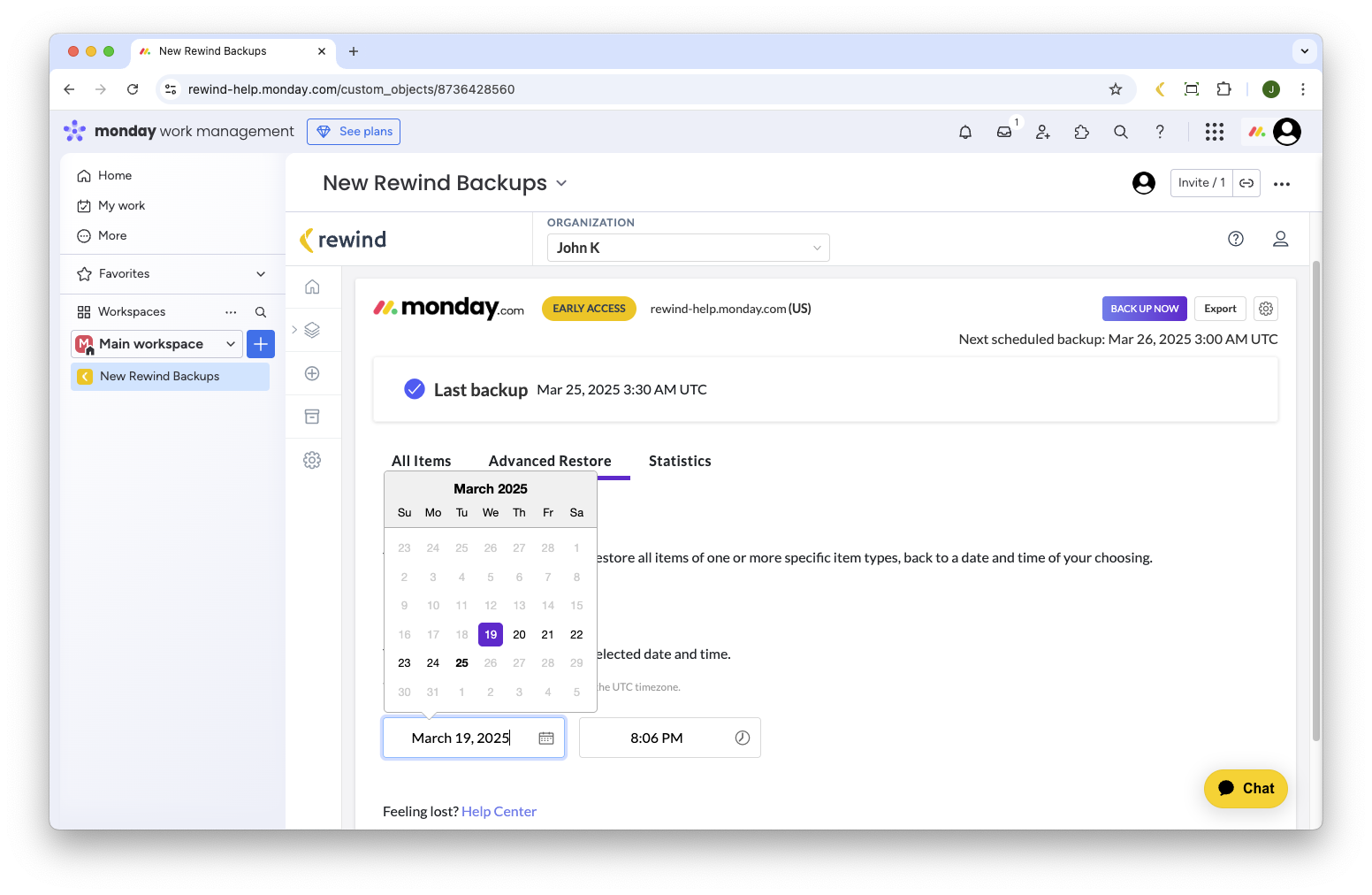Click the 8:06 PM time field
1372x895 pixels.
tap(670, 738)
